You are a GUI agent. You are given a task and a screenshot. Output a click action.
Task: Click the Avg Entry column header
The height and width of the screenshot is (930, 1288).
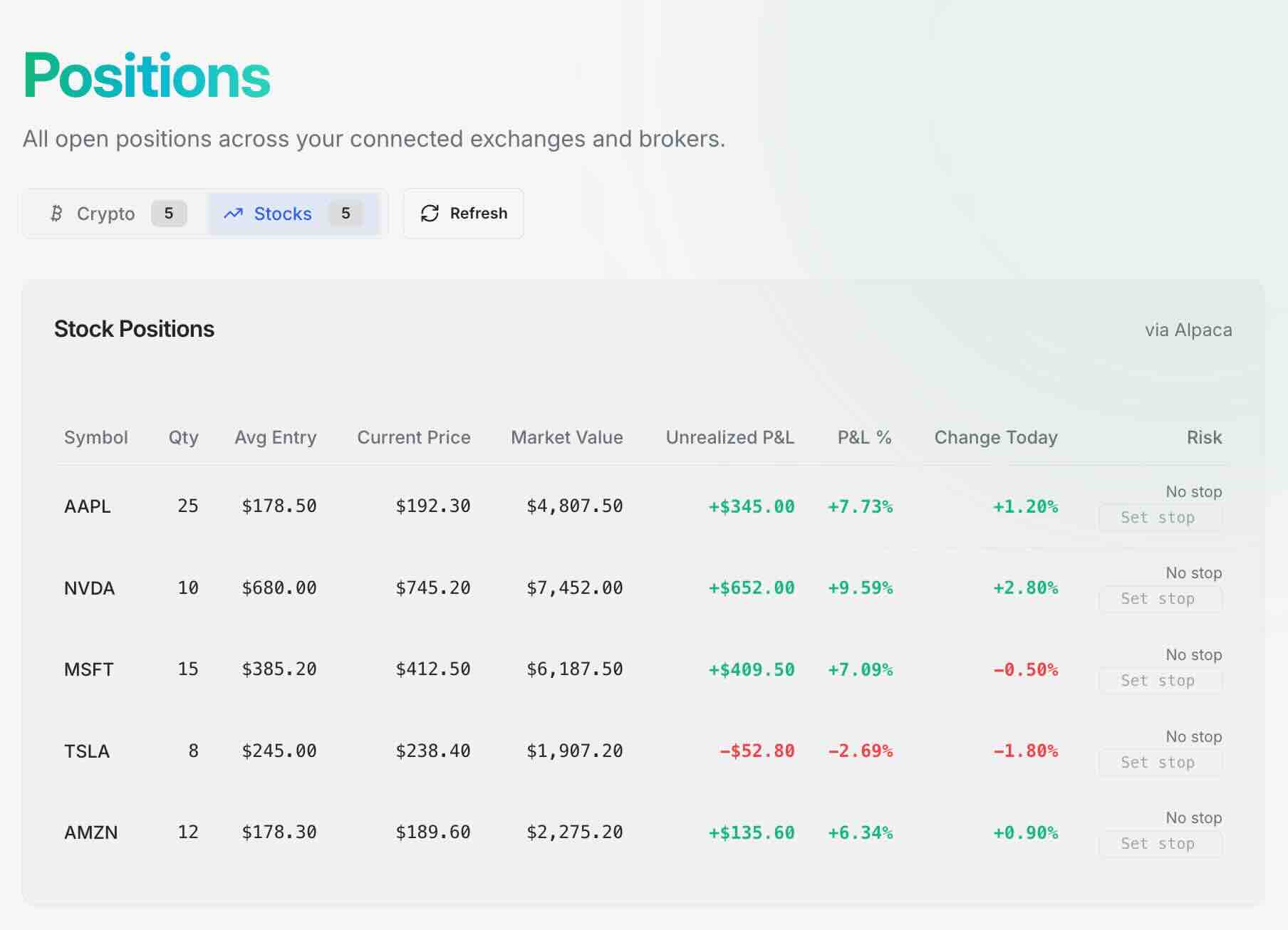pyautogui.click(x=276, y=437)
